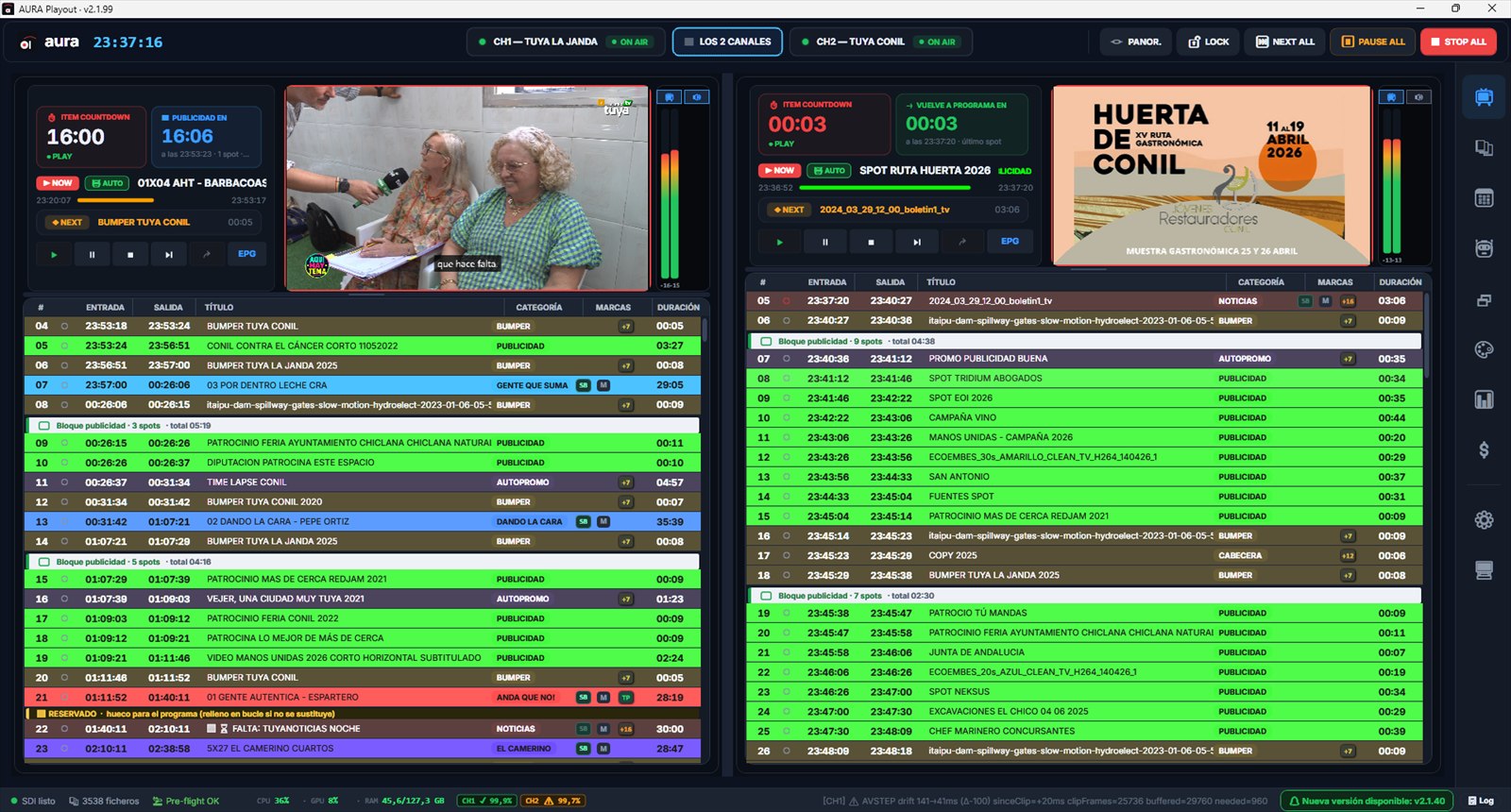Stop CH2 playback
Image resolution: width=1511 pixels, height=812 pixels.
pos(871,242)
